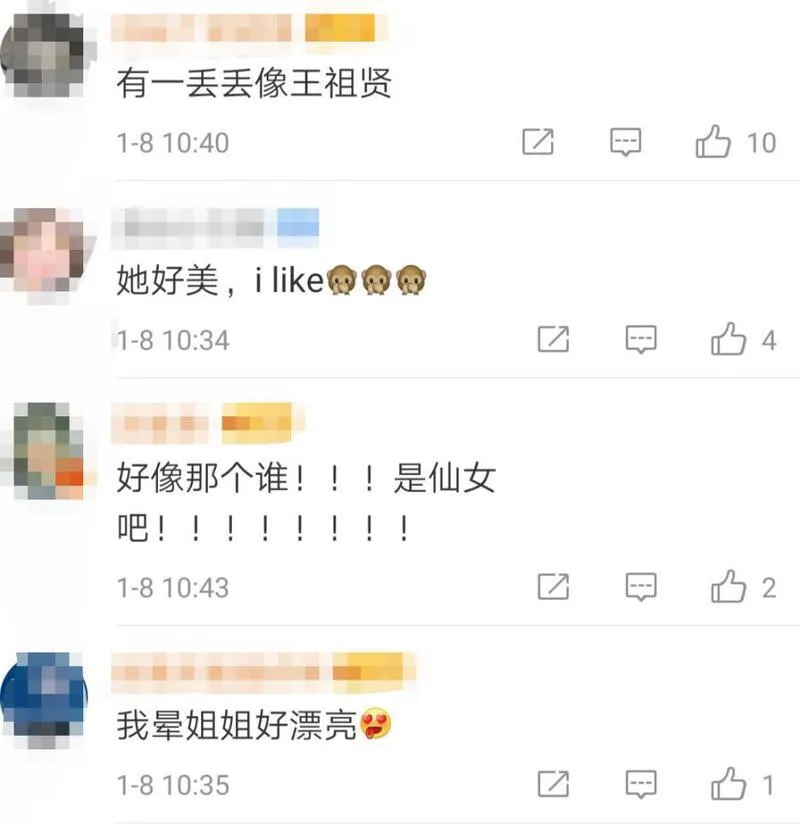This screenshot has height=825, width=800.
Task: Open blue avatar of the last commenter
Action: (44, 696)
